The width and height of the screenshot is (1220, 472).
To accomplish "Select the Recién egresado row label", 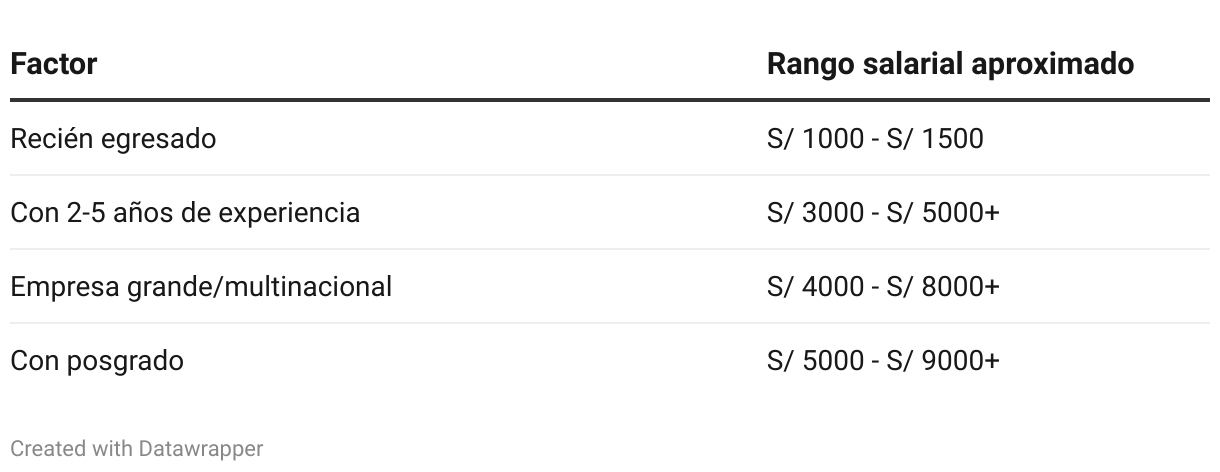I will pyautogui.click(x=113, y=138).
